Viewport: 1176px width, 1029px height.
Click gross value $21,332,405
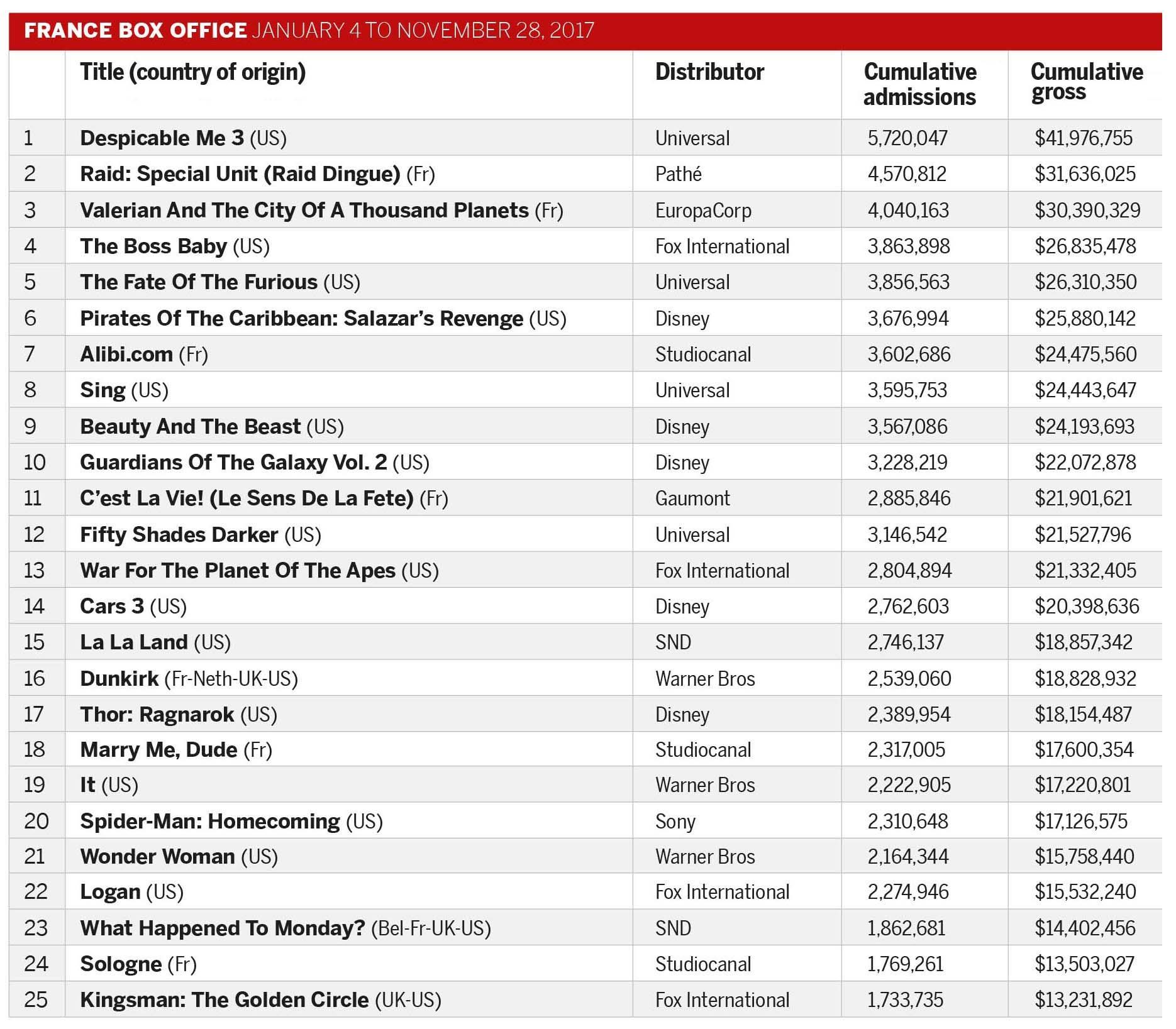tap(1085, 570)
